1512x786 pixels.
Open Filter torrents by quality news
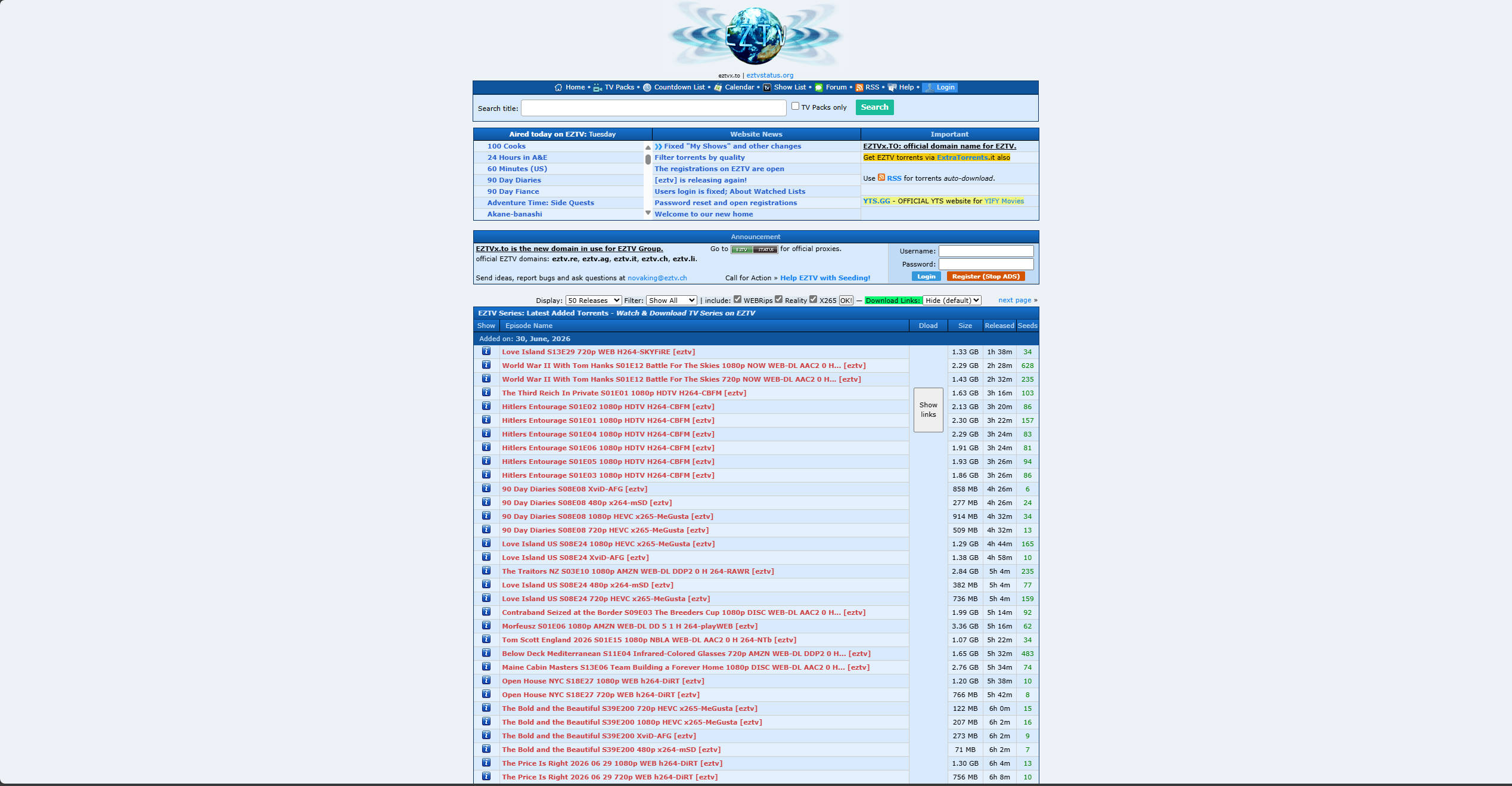tap(700, 157)
